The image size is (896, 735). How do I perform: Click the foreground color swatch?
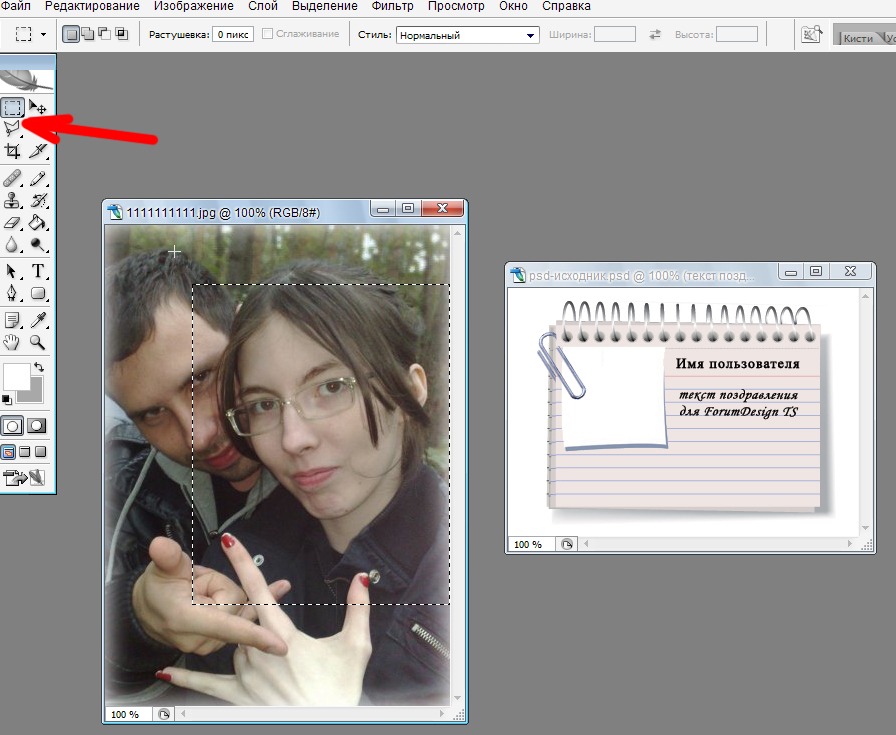click(x=16, y=376)
